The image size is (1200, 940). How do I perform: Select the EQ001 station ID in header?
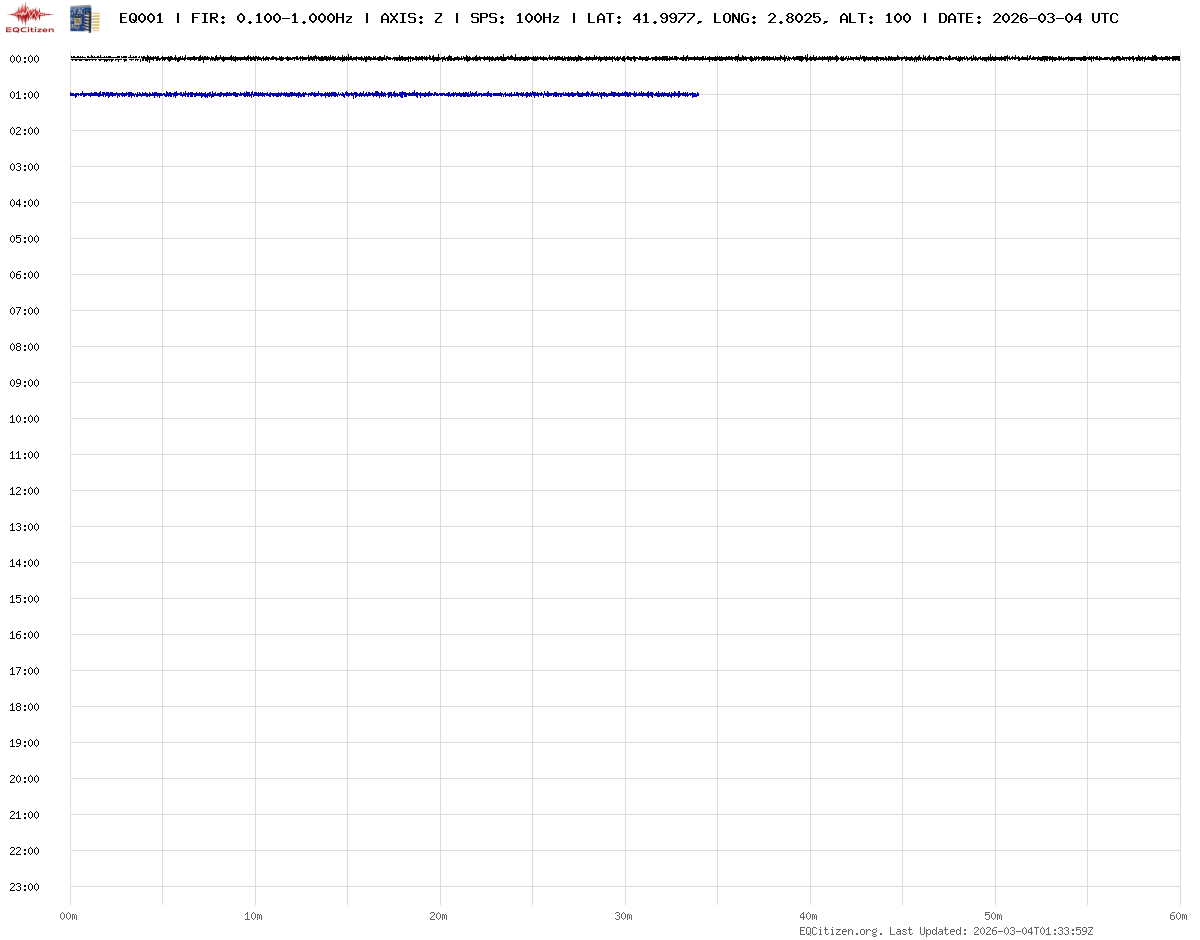click(x=141, y=18)
